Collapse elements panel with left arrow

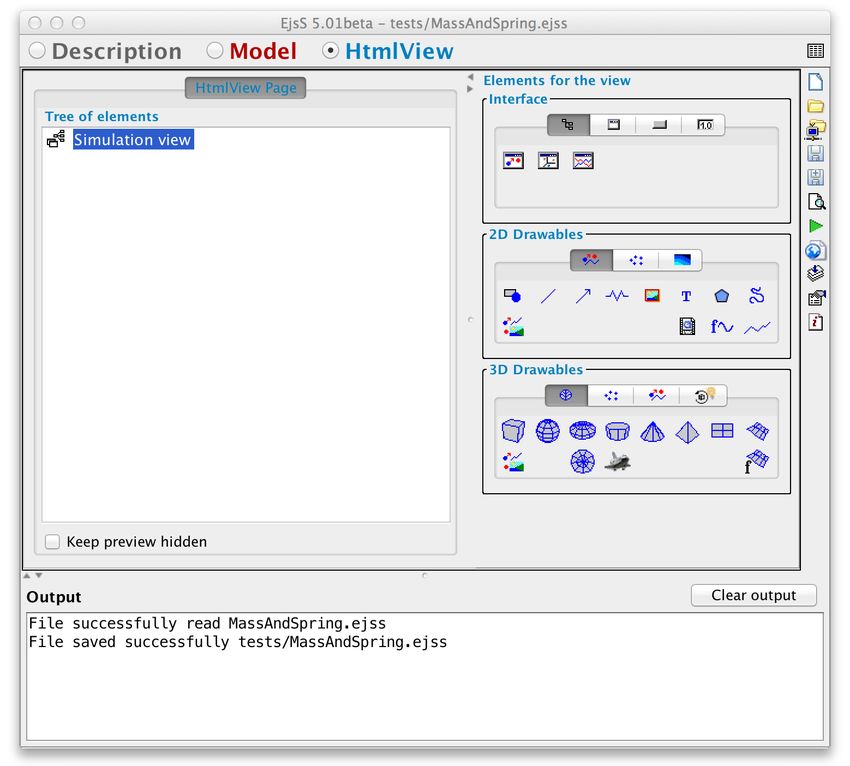click(470, 77)
